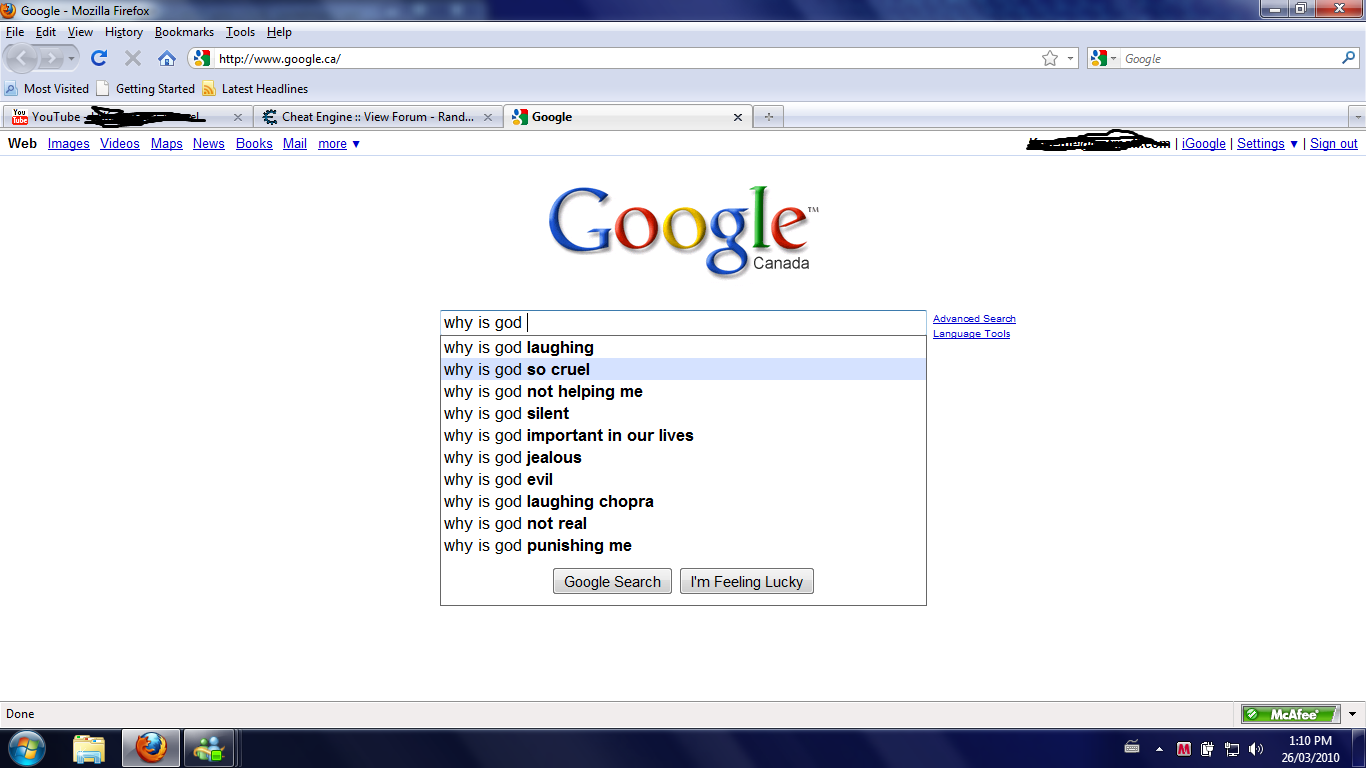Open the Edit menu
This screenshot has width=1366, height=768.
[46, 32]
